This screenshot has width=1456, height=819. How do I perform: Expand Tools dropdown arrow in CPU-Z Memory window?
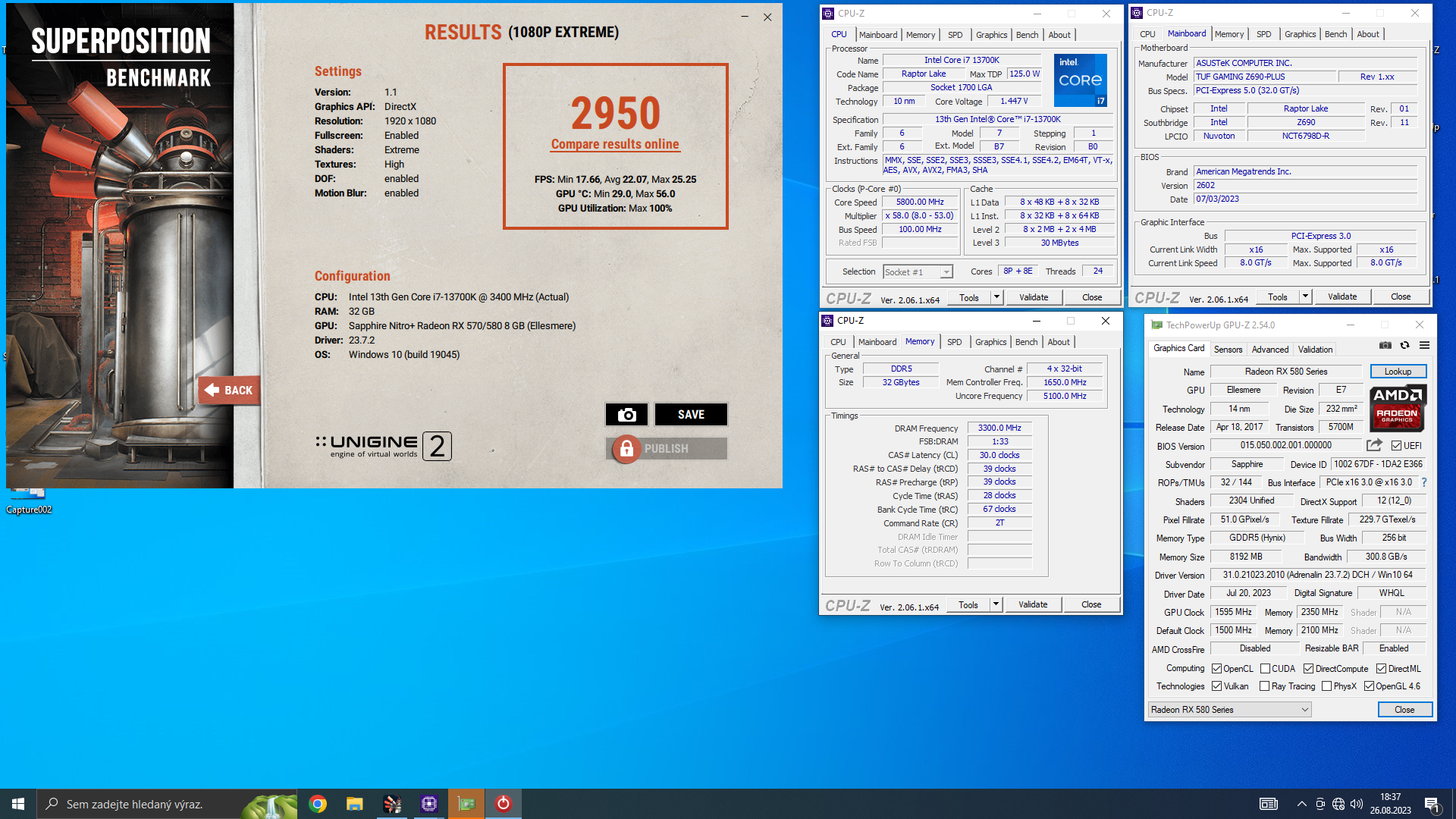click(996, 604)
